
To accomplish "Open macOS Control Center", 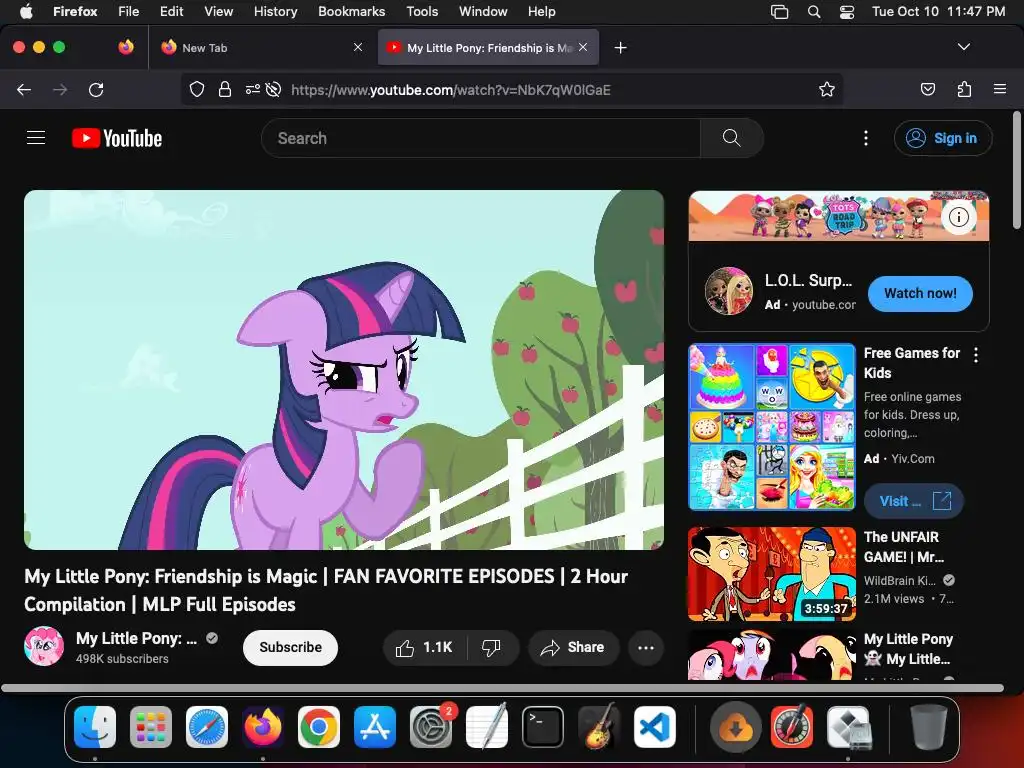I will point(846,12).
